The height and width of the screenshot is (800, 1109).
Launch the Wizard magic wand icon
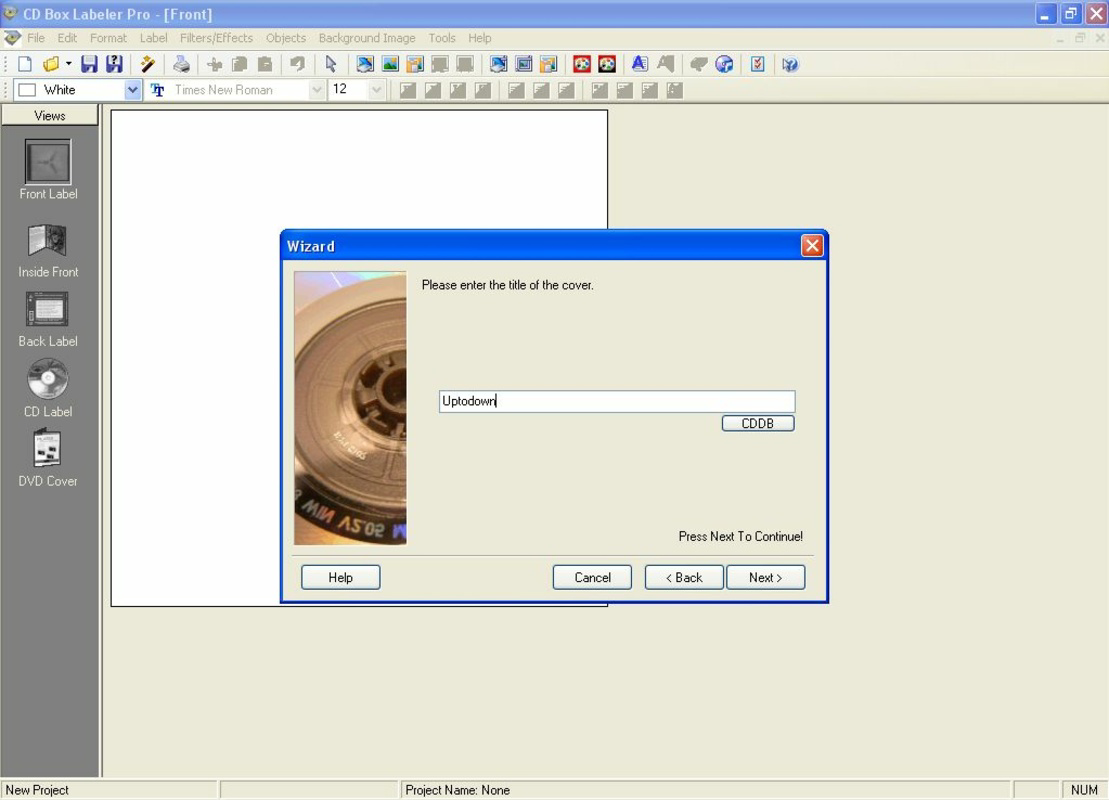pyautogui.click(x=147, y=64)
